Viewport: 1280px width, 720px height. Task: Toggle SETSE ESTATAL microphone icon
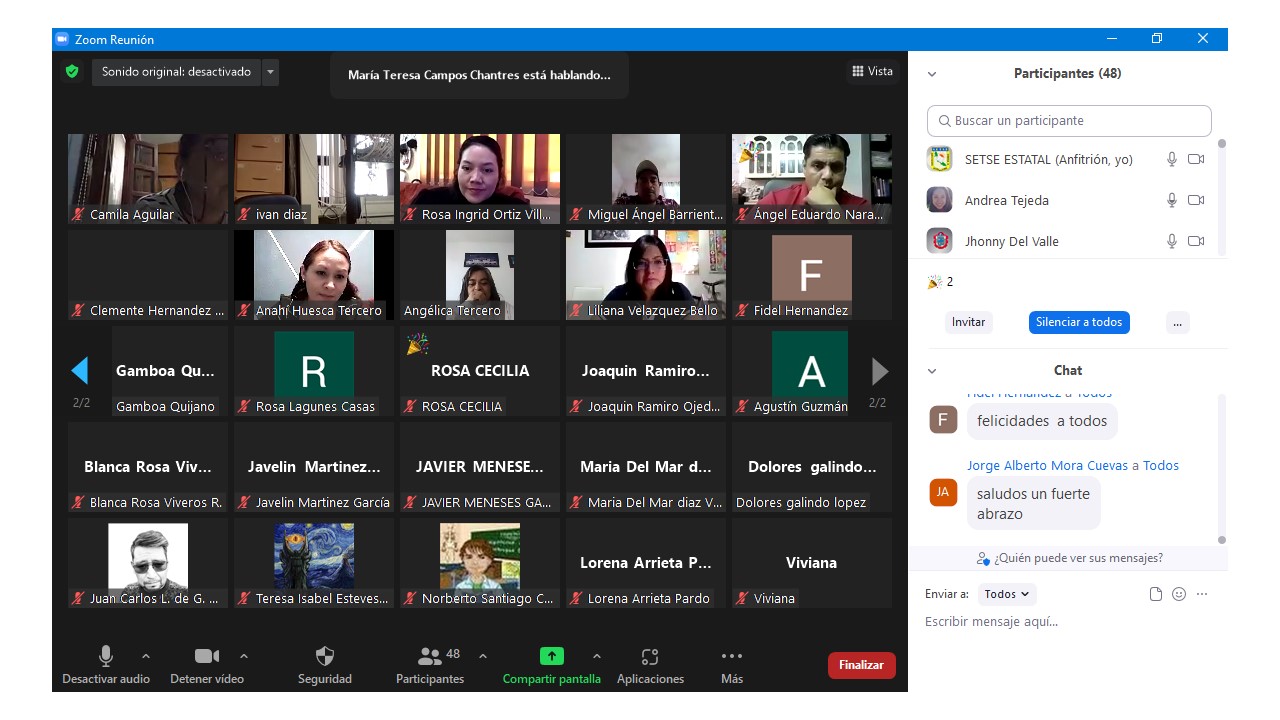1172,159
